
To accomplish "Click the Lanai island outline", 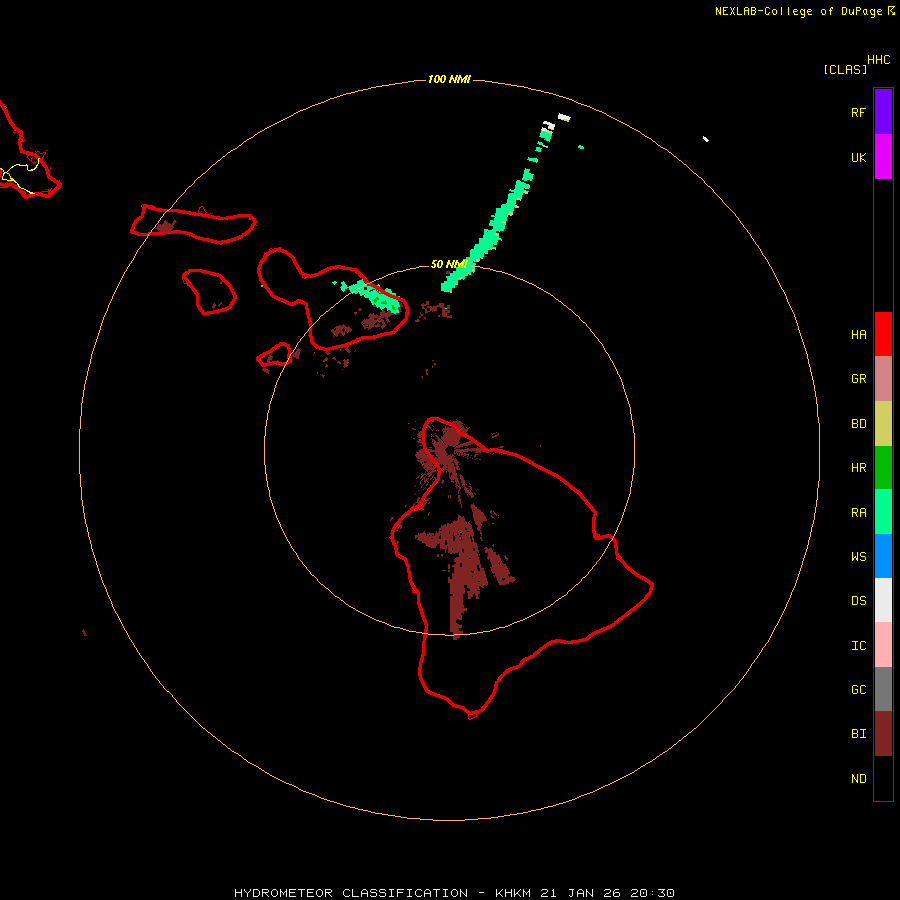I will [209, 292].
